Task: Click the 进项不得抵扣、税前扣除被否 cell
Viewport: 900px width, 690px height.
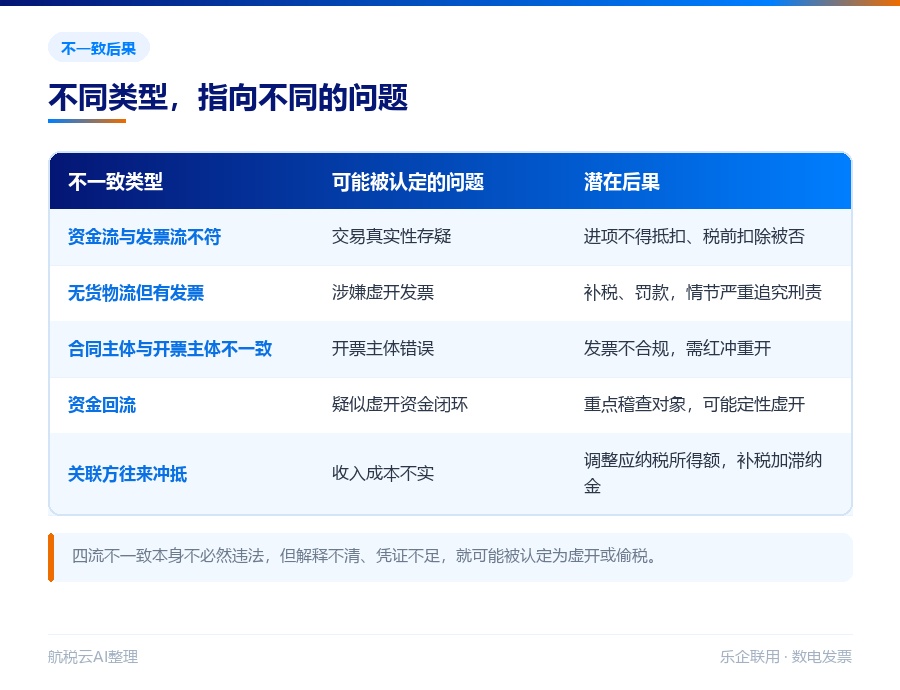Action: tap(694, 237)
